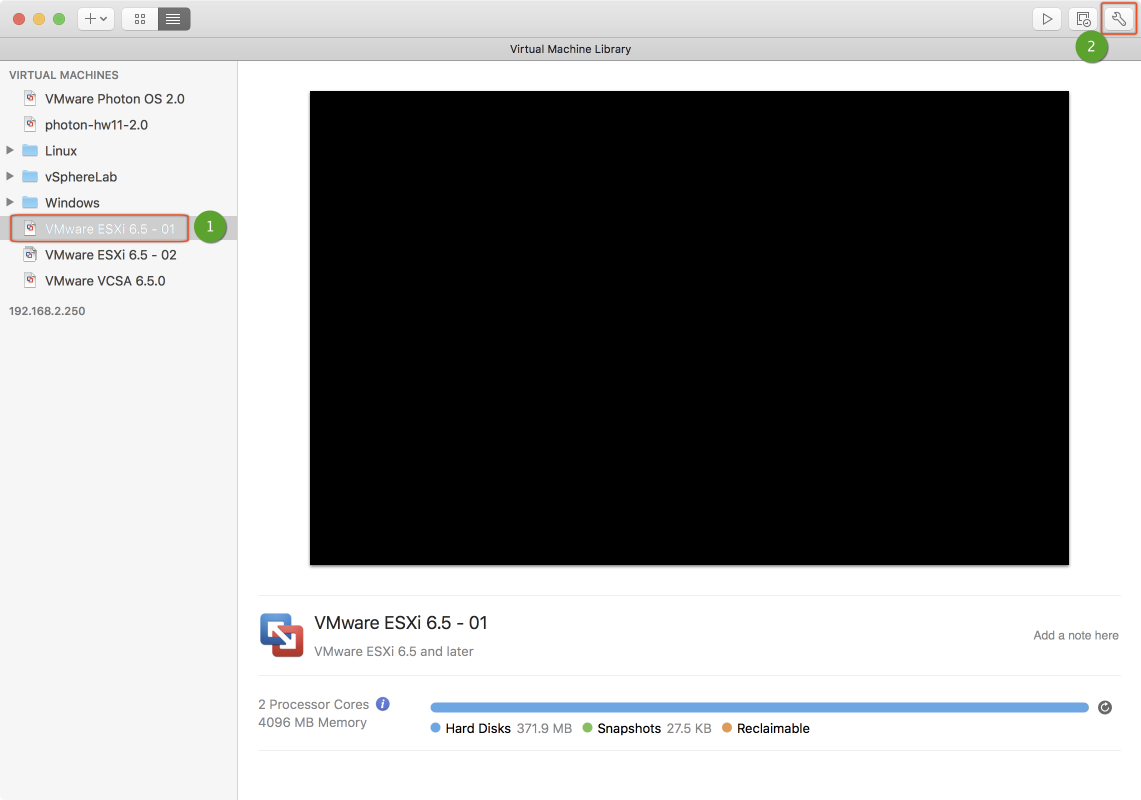Refresh disk usage with circular icon
This screenshot has height=800, width=1141.
coord(1105,708)
